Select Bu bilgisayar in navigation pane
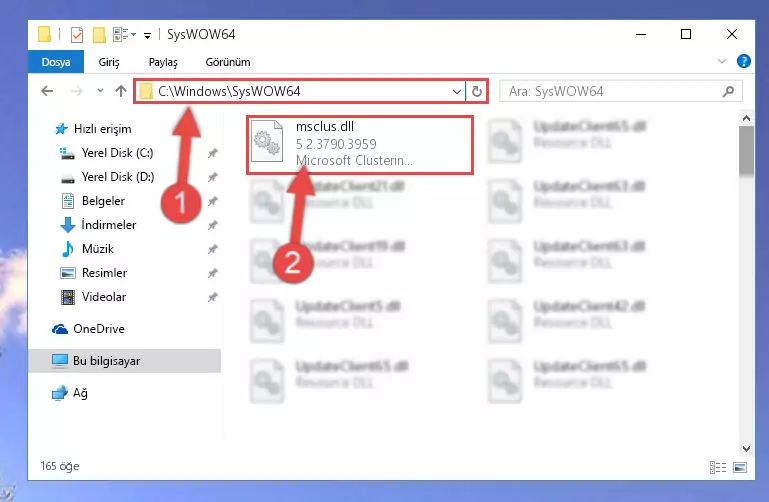The width and height of the screenshot is (769, 502). (x=125, y=361)
